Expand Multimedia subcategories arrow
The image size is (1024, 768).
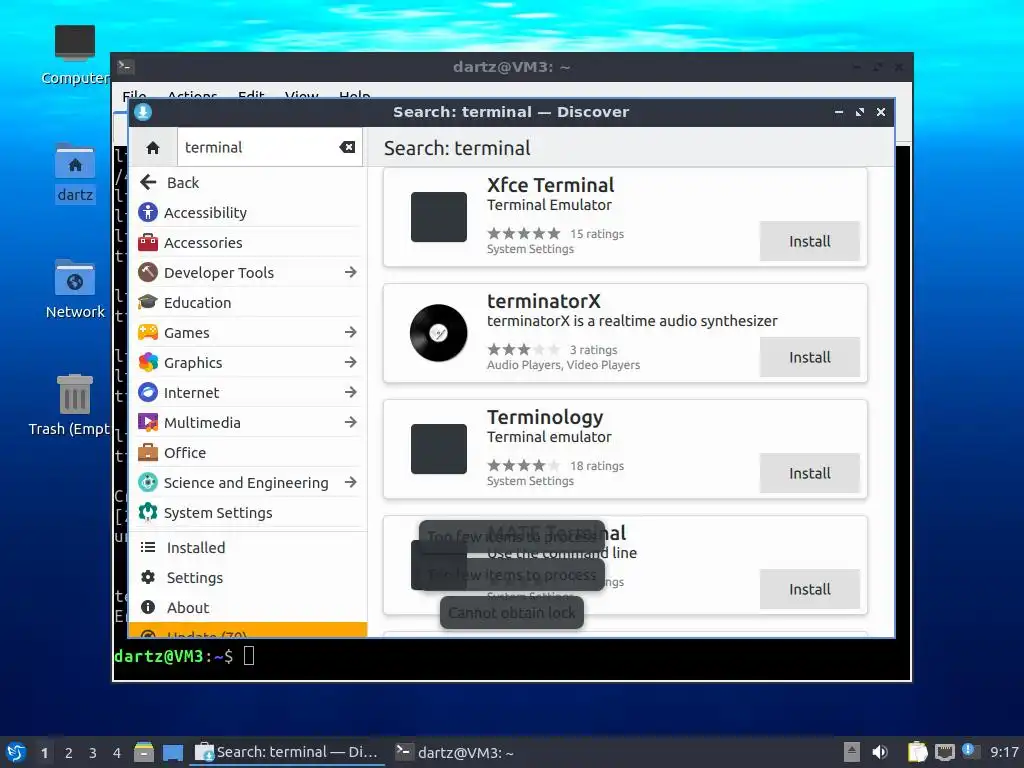351,423
